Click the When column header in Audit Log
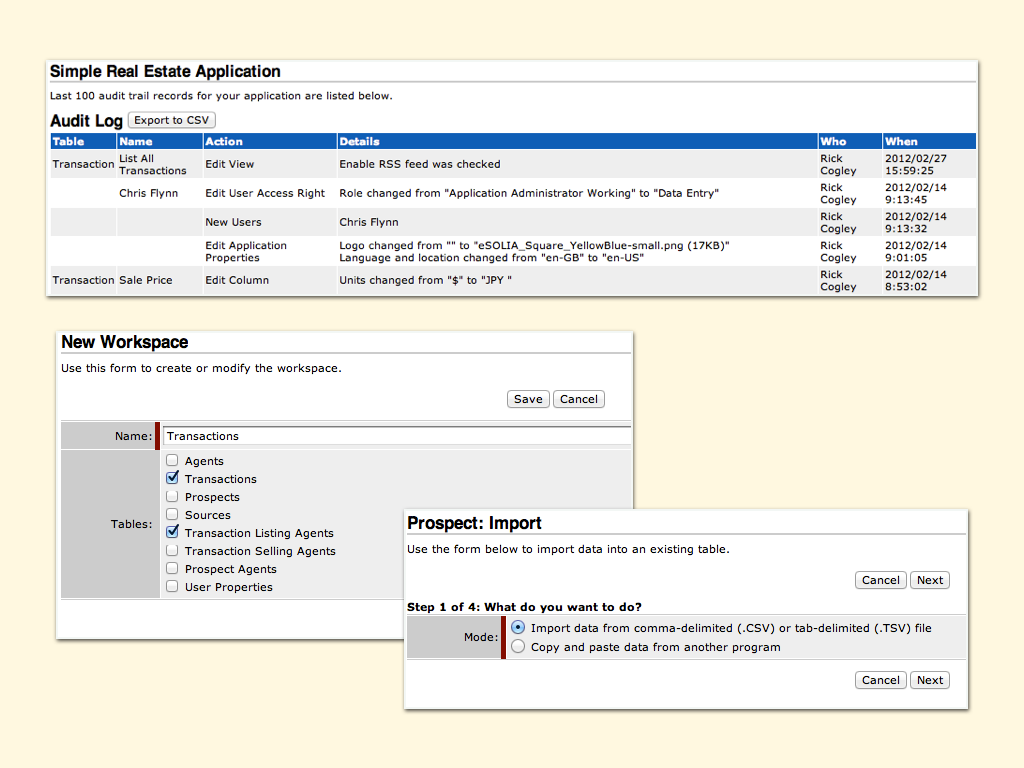 [x=901, y=142]
